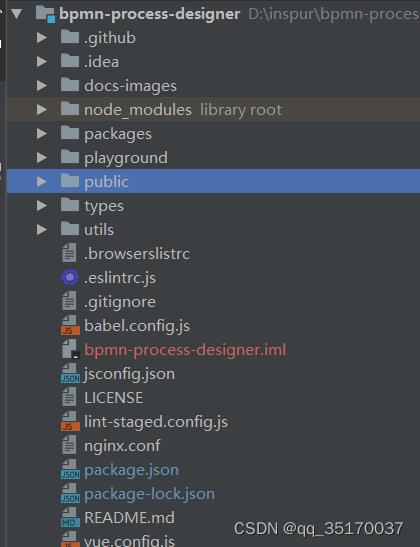Viewport: 420px width, 547px height.
Task: Select the .eslintrc.js file name
Action: pos(120,278)
